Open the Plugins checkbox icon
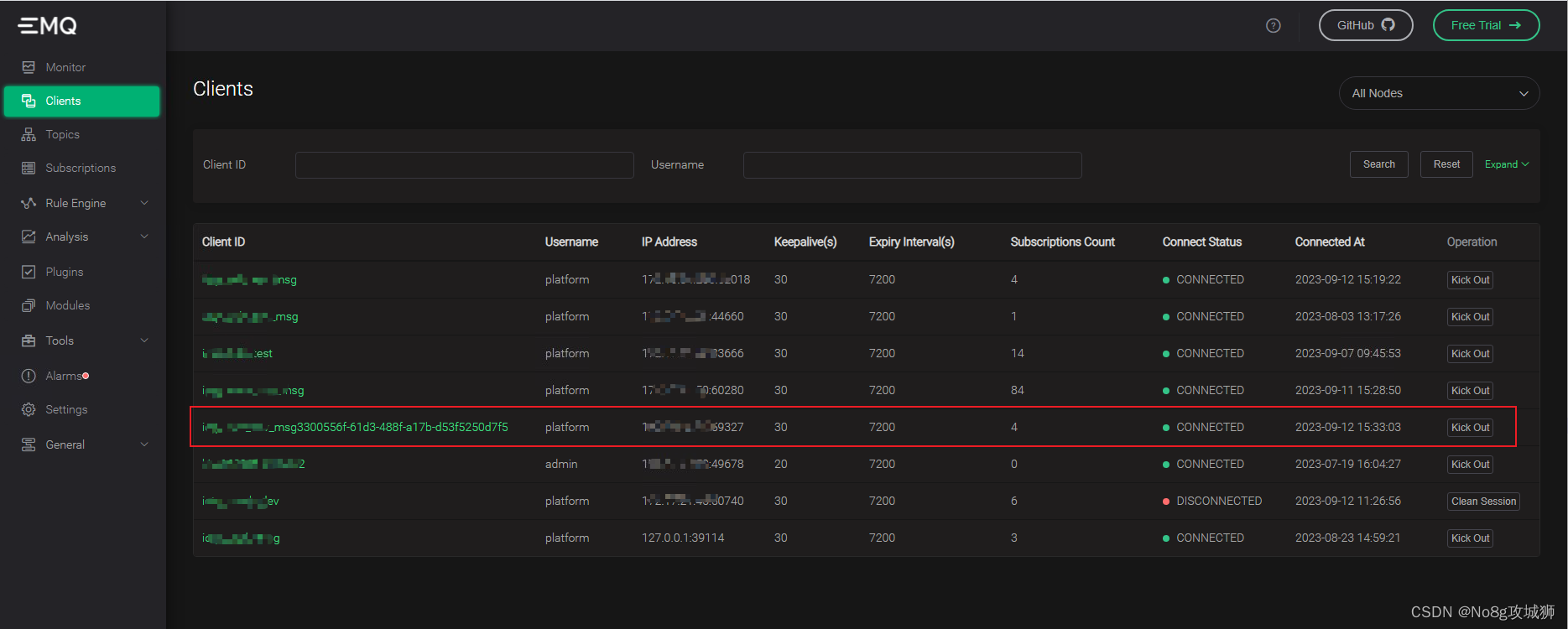The image size is (1568, 629). coord(29,272)
